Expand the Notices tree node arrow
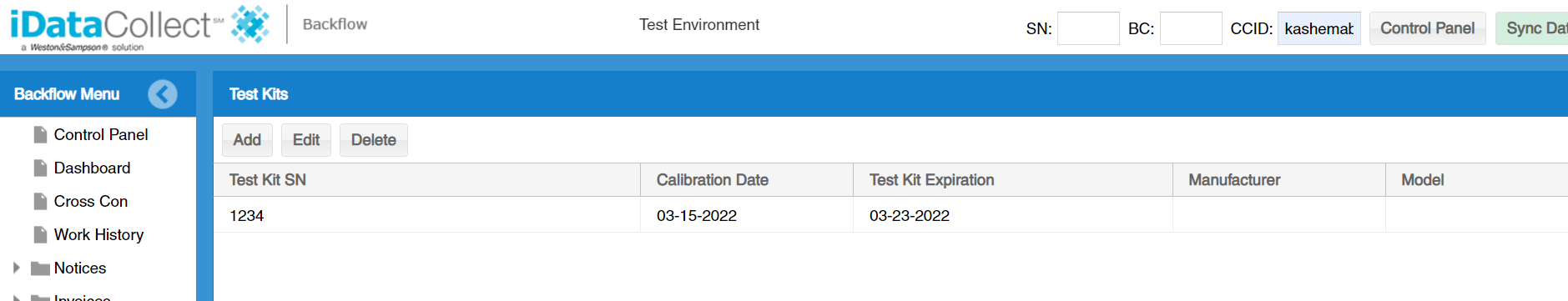Viewport: 1568px width, 301px height. [16, 268]
